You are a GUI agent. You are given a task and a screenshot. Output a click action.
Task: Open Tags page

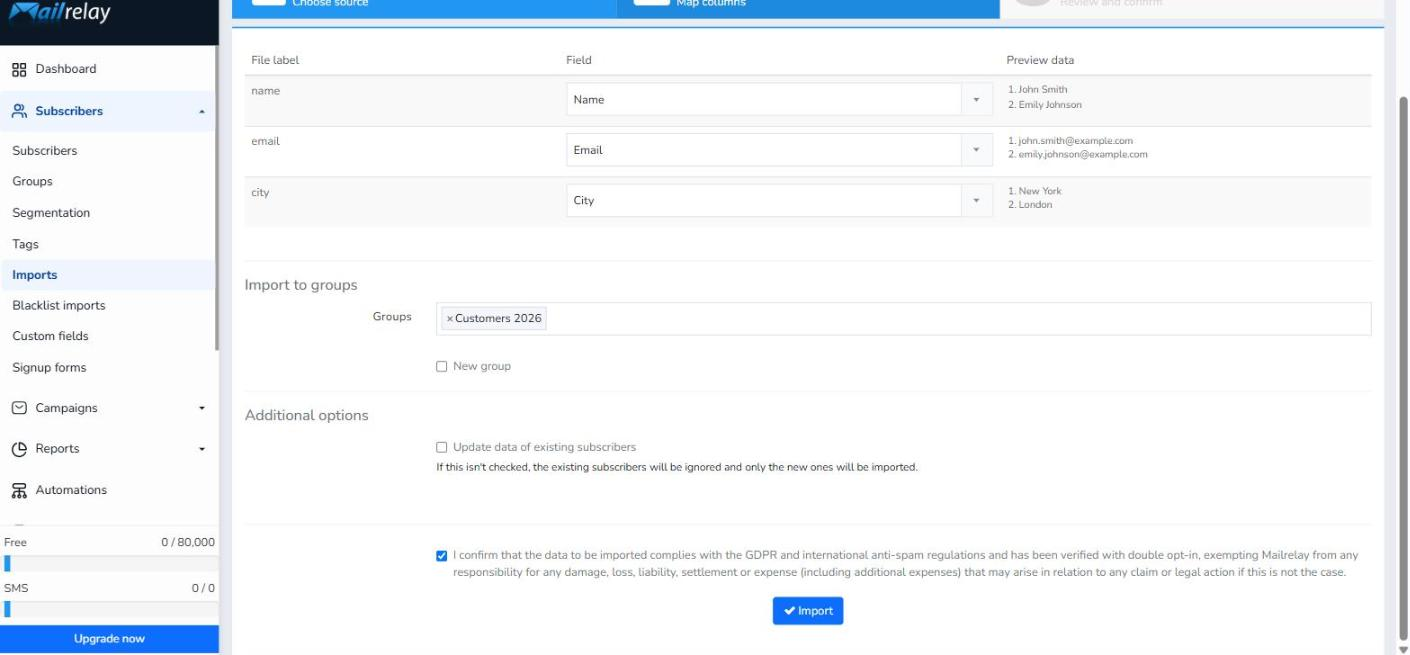pyautogui.click(x=25, y=244)
